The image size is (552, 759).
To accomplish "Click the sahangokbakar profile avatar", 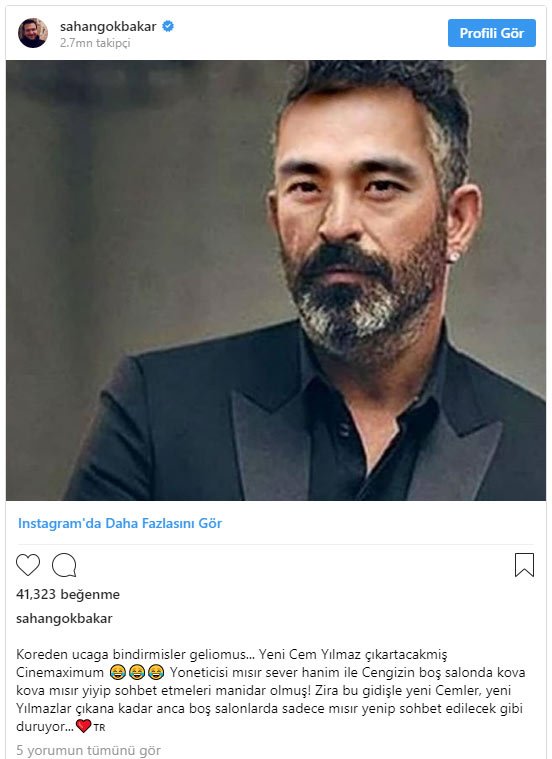I will 33,33.
